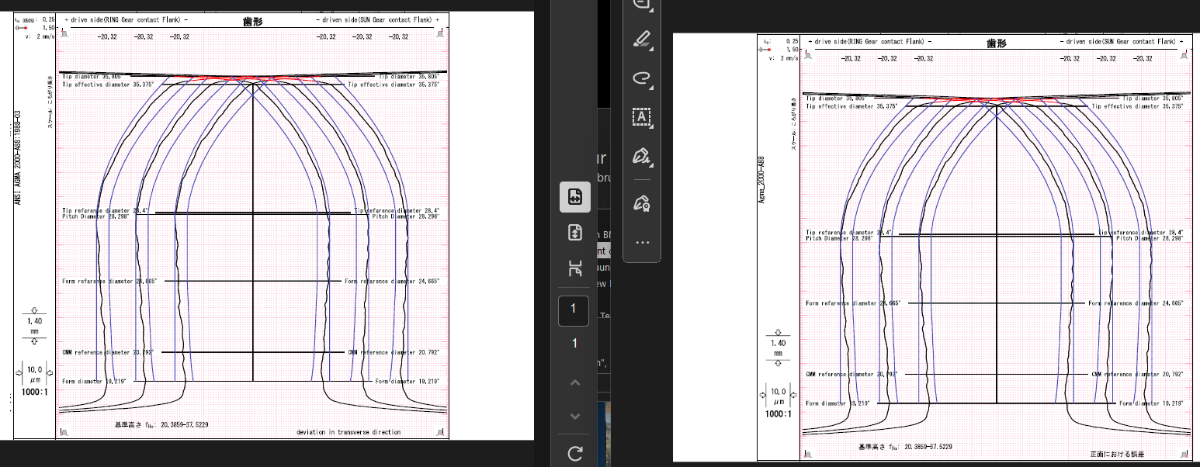Screen dimensions: 1200x467
Task: Click 'deviation in transverse direction' label
Action: 348,432
